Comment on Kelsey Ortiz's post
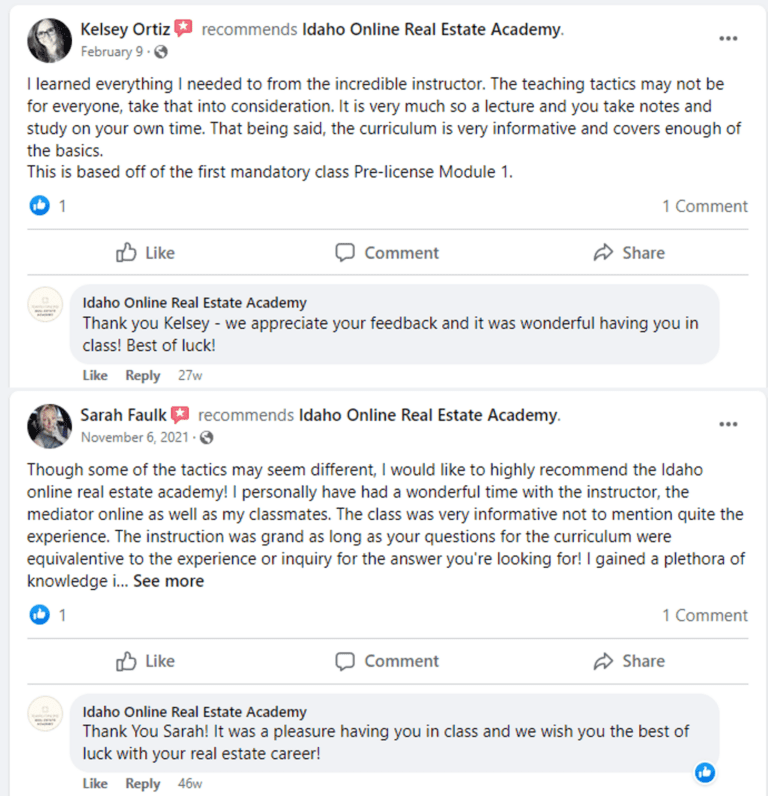The height and width of the screenshot is (796, 768). point(387,253)
